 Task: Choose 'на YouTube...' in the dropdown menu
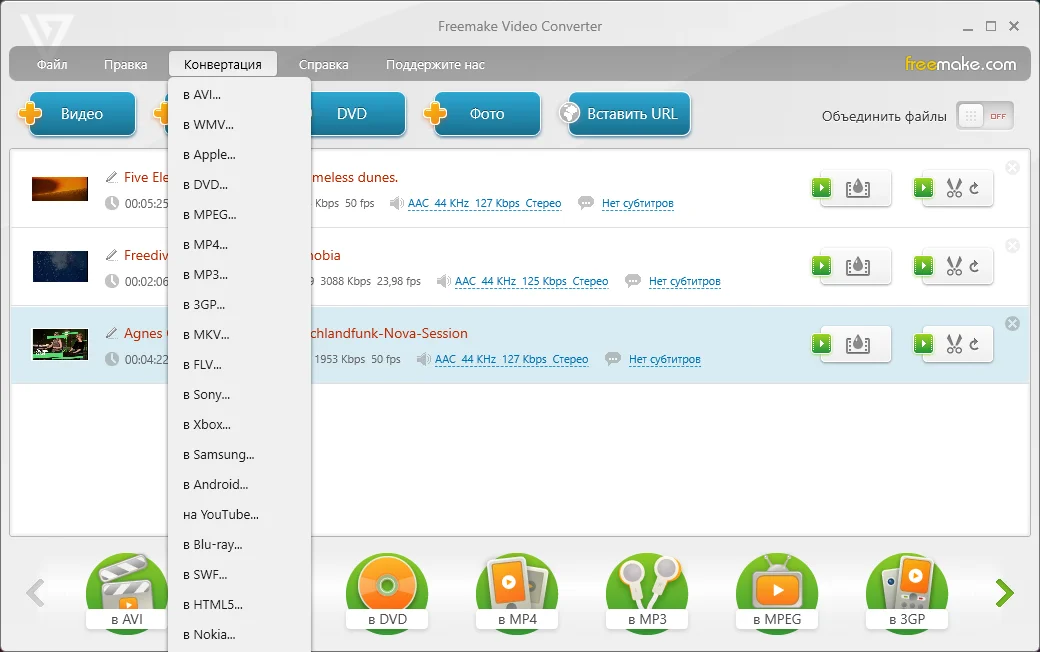pos(221,515)
